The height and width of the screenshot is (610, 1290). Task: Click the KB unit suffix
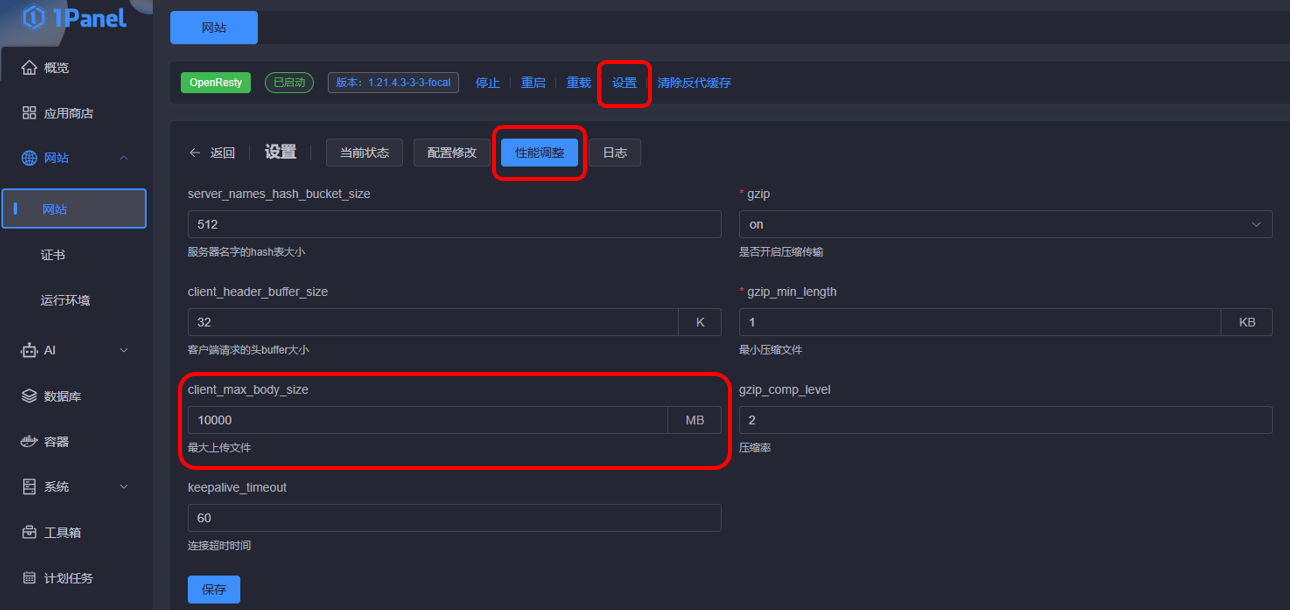coord(1247,322)
